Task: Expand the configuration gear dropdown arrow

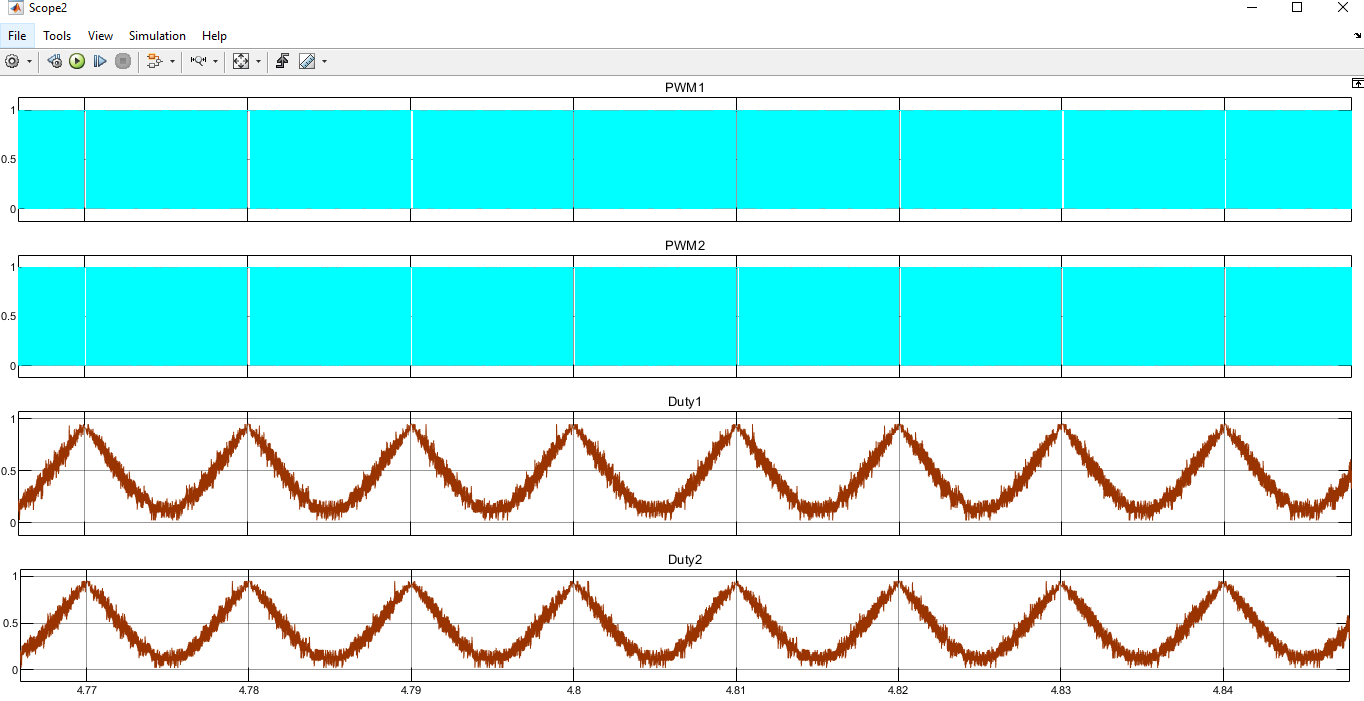Action: coord(29,62)
